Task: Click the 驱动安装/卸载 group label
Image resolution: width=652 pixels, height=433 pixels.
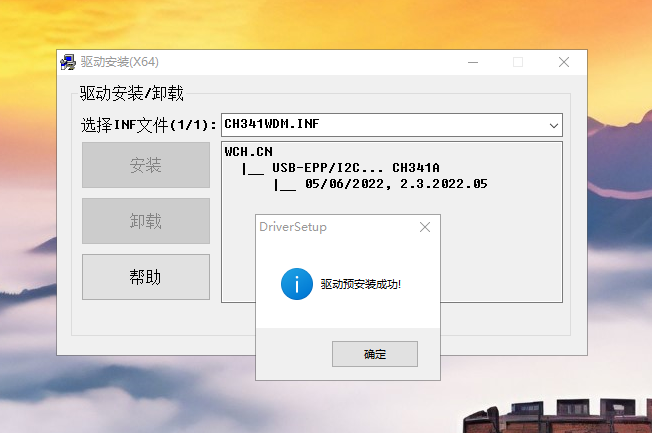Action: pos(131,93)
